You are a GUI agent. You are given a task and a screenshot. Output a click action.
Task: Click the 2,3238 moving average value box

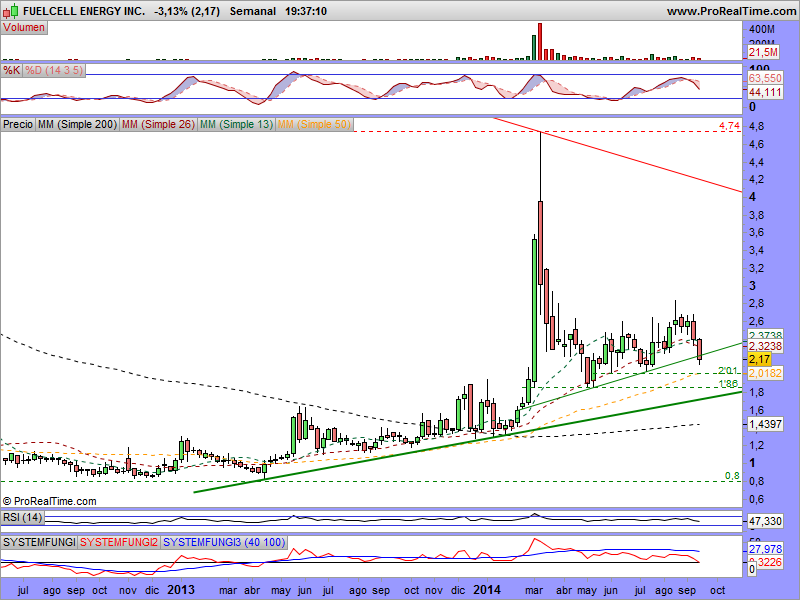[x=765, y=346]
